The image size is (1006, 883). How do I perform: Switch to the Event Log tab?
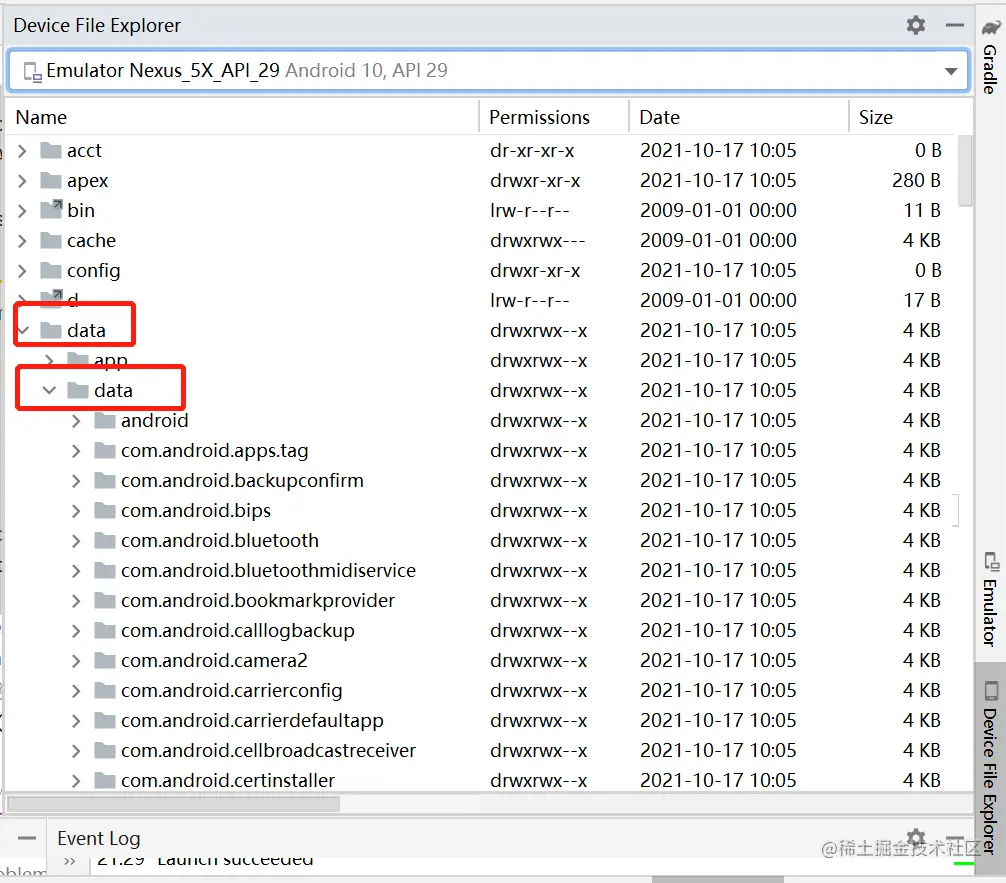98,838
